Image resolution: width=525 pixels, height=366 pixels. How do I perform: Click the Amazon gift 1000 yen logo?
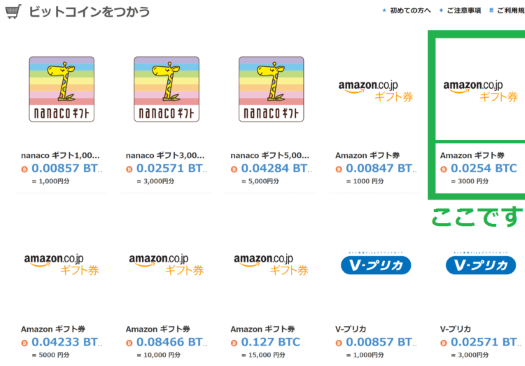(x=376, y=91)
